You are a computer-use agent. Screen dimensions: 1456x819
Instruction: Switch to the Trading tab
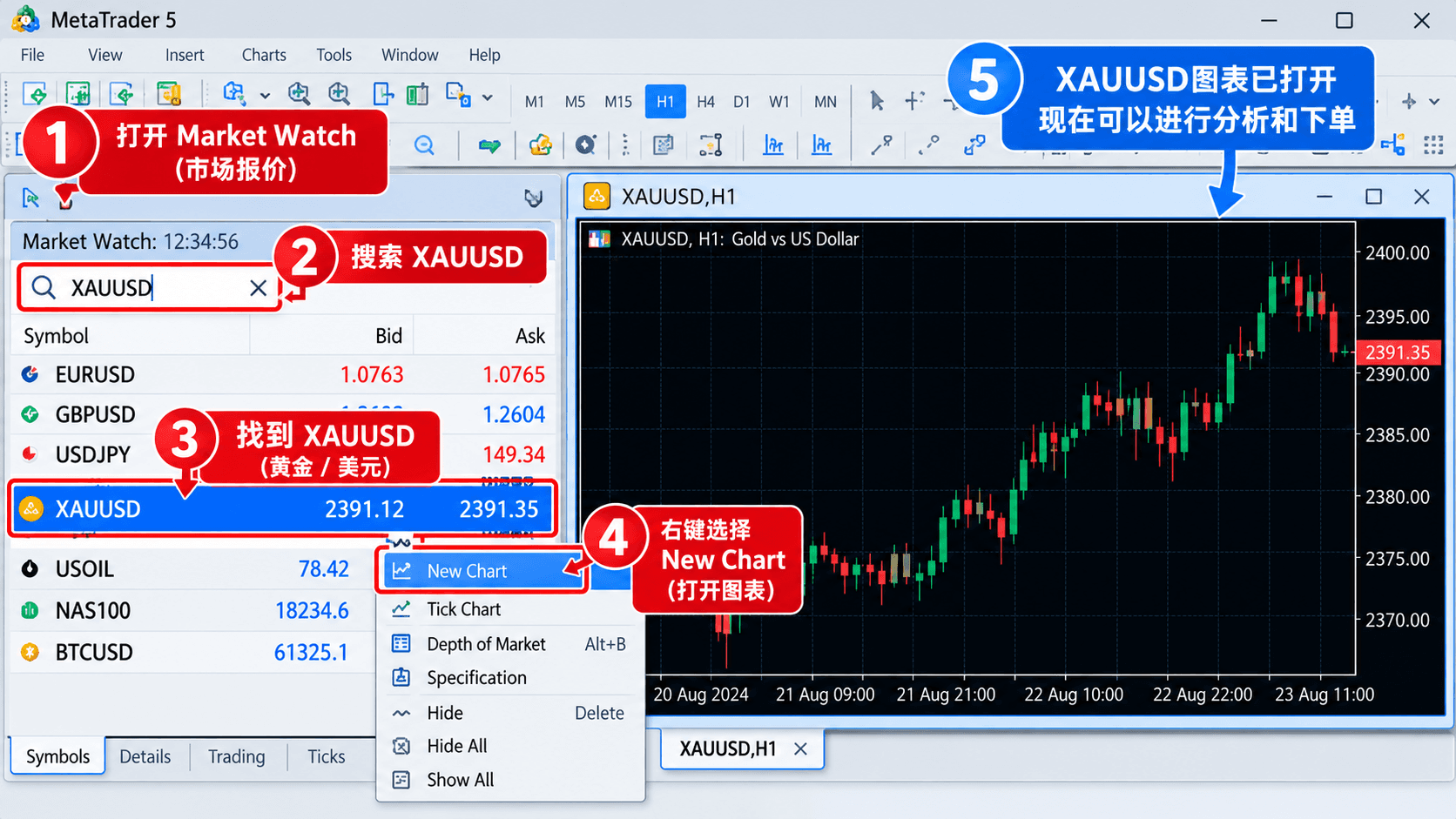pos(236,756)
